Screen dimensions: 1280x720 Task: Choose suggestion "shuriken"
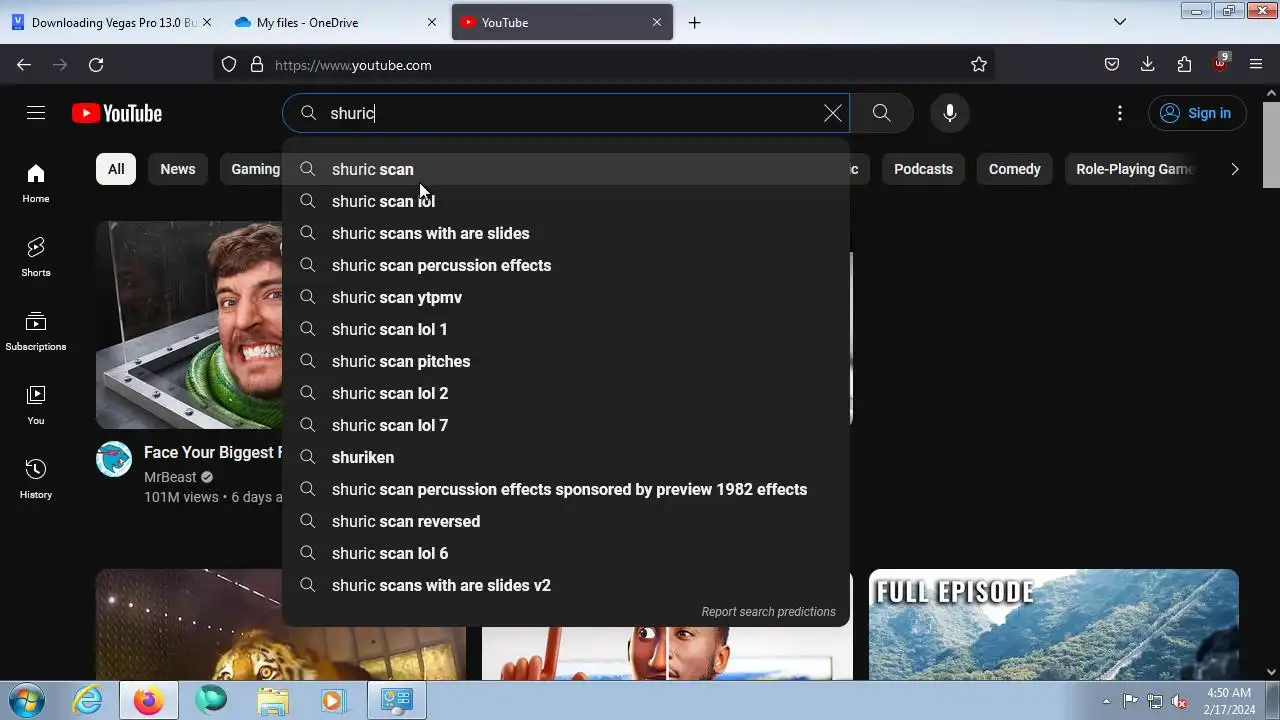[566, 457]
